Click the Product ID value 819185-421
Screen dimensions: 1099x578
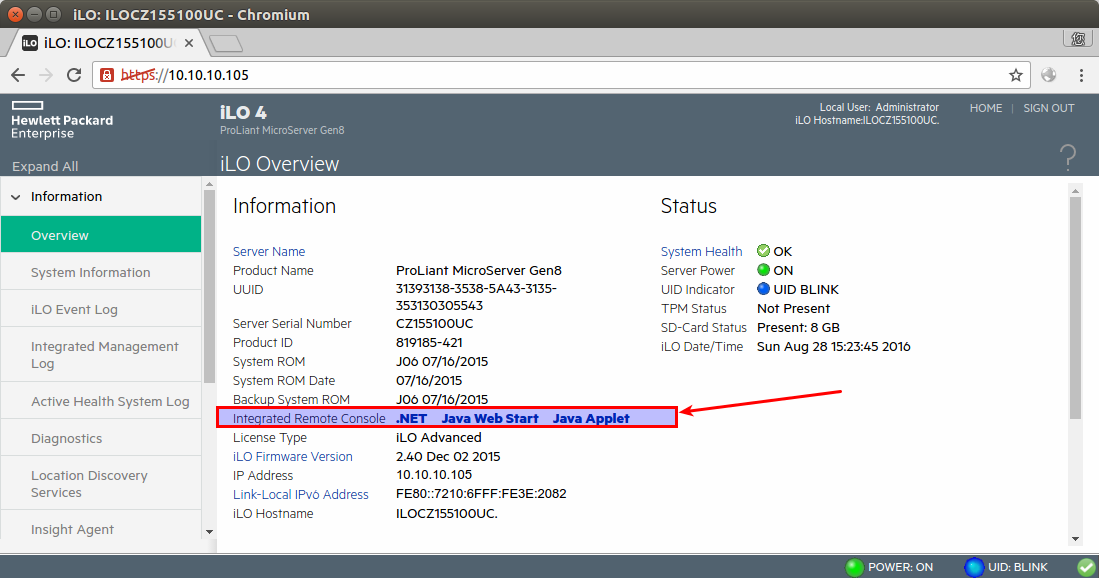click(x=429, y=343)
